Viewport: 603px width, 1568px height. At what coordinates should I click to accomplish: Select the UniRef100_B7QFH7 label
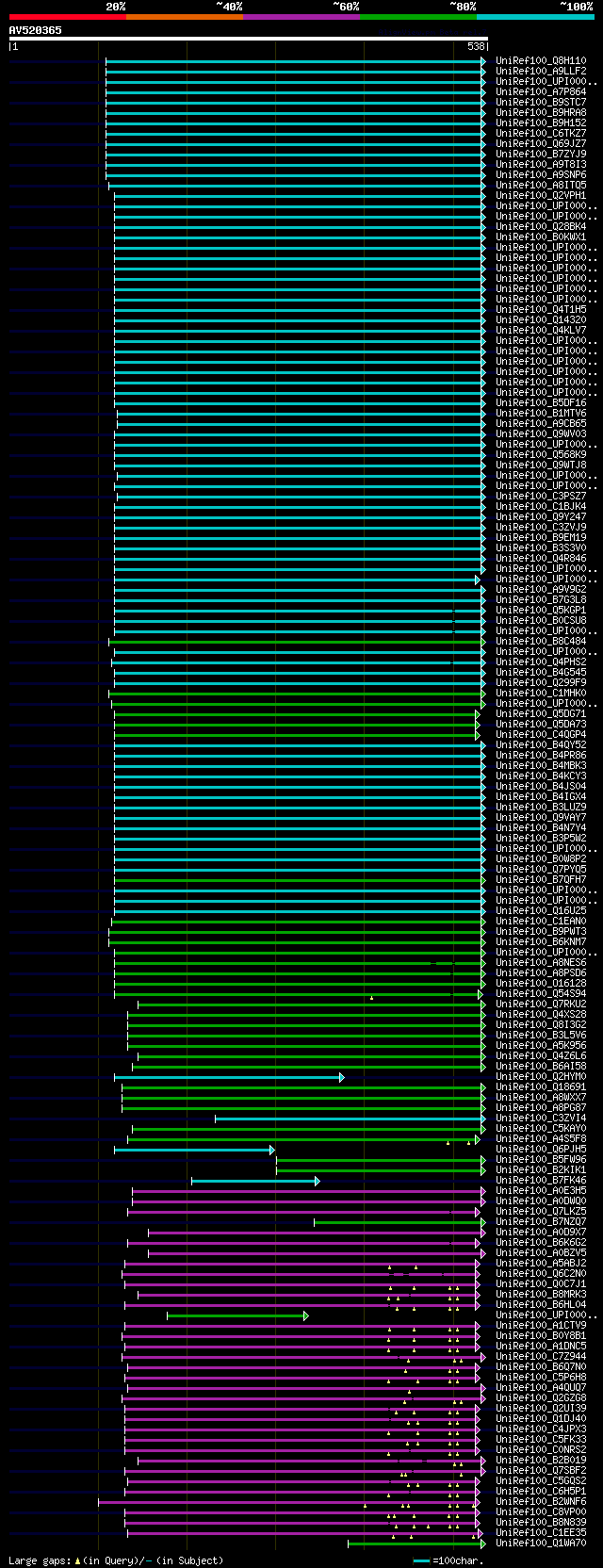tap(541, 880)
